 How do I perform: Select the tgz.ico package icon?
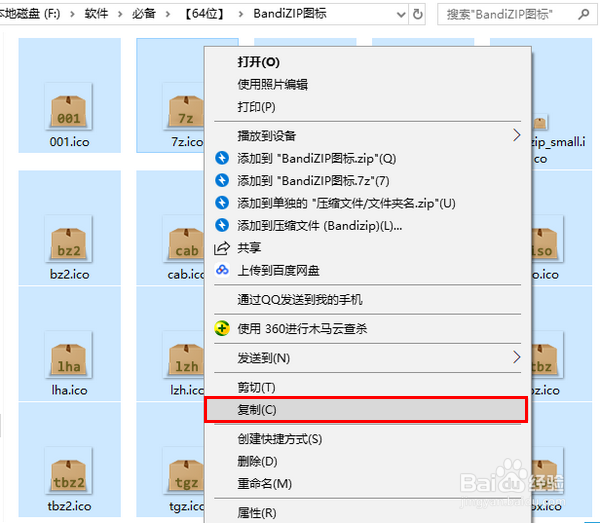(185, 471)
